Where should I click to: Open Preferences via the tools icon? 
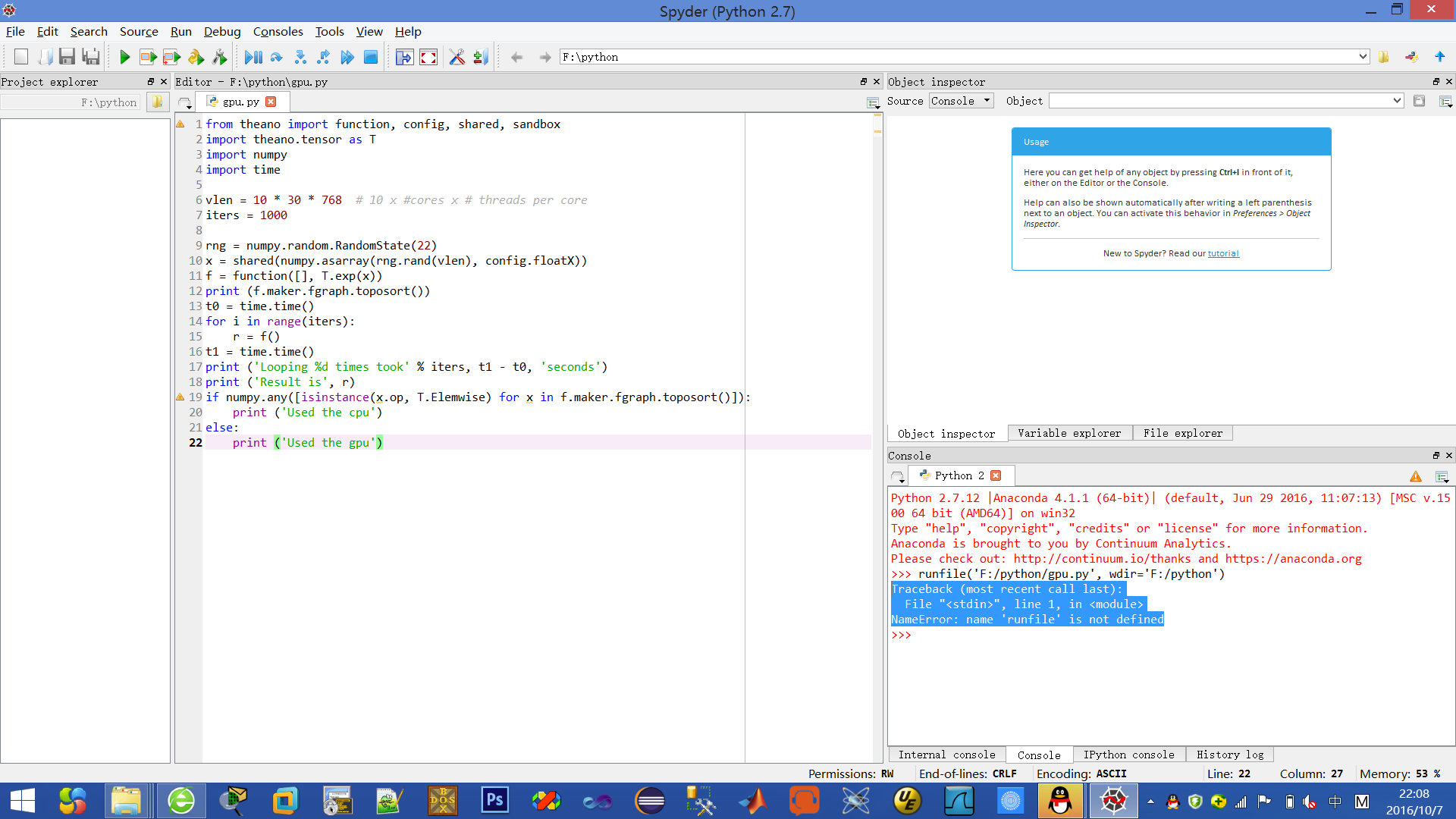[x=457, y=57]
